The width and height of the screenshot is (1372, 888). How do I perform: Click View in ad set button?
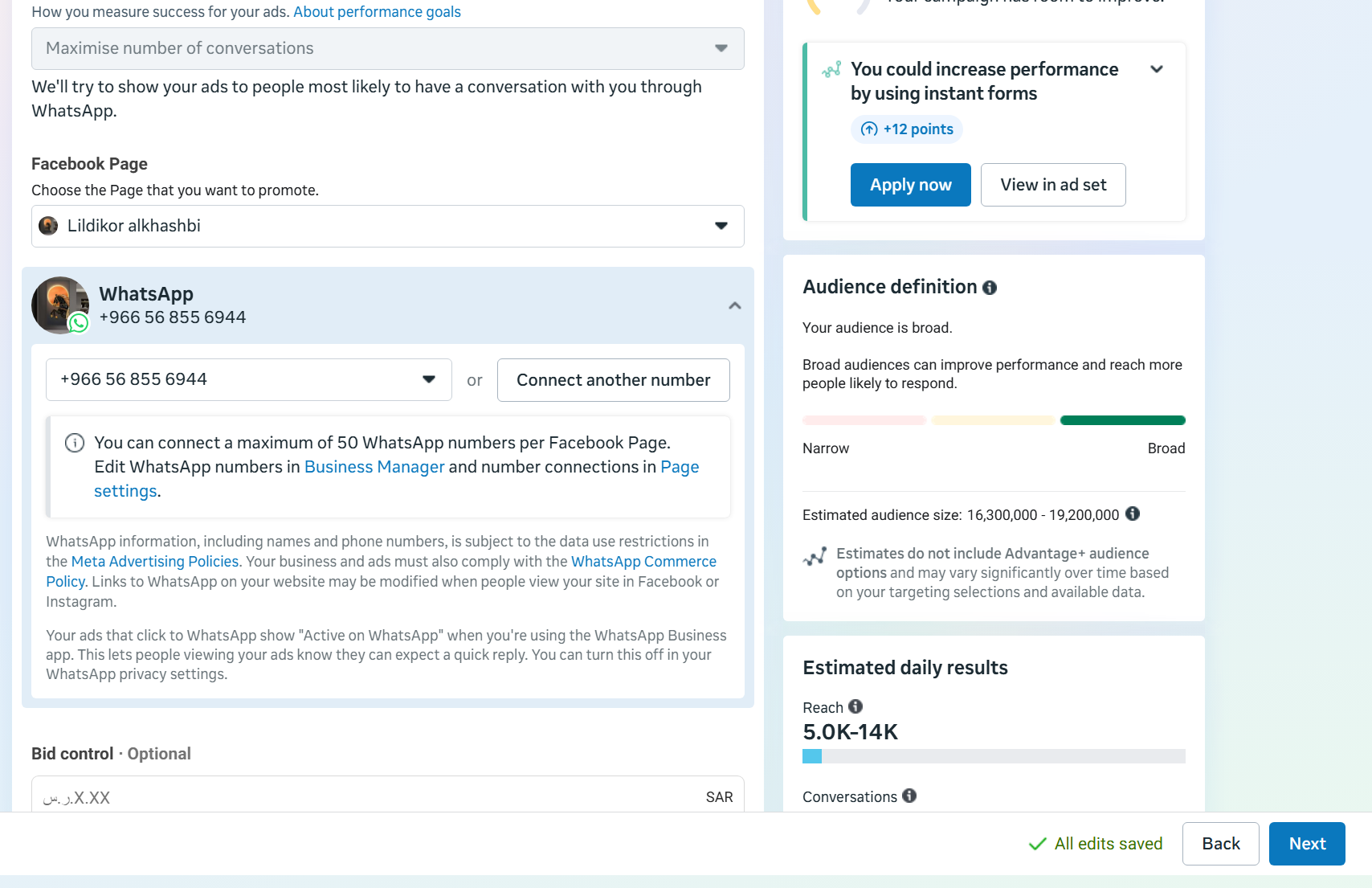(x=1052, y=185)
